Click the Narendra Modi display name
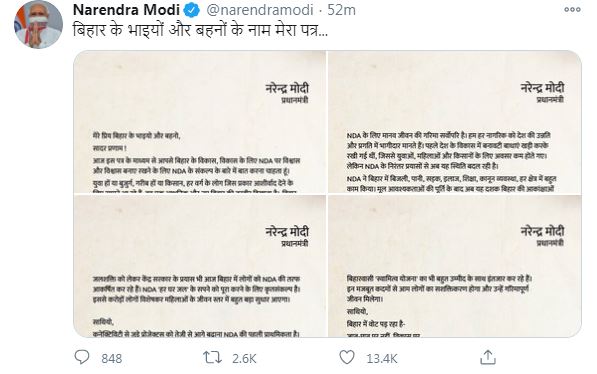597x374 pixels. tap(126, 10)
